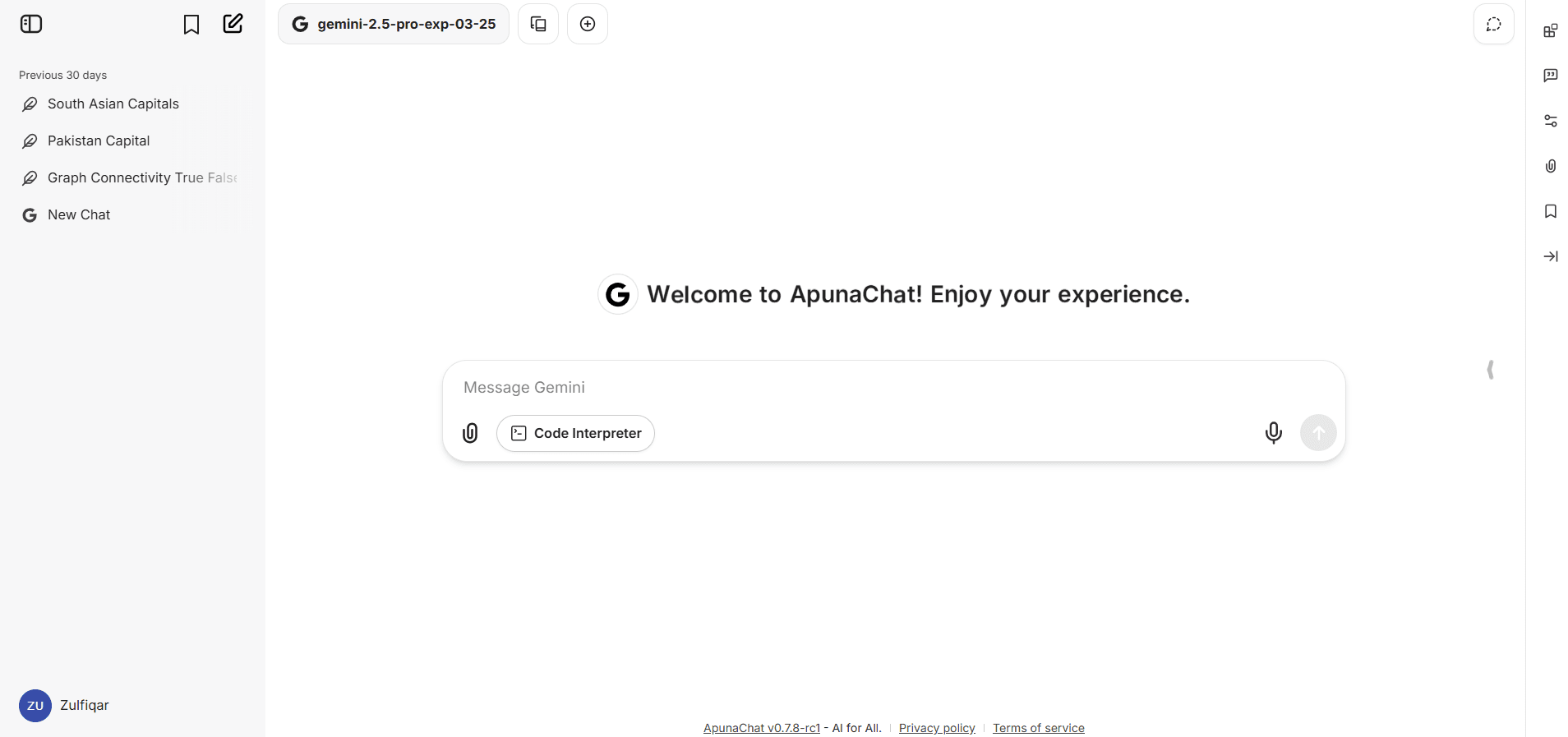The image size is (1568, 737).
Task: Collapse the left sidebar panel icon
Action: (x=31, y=24)
